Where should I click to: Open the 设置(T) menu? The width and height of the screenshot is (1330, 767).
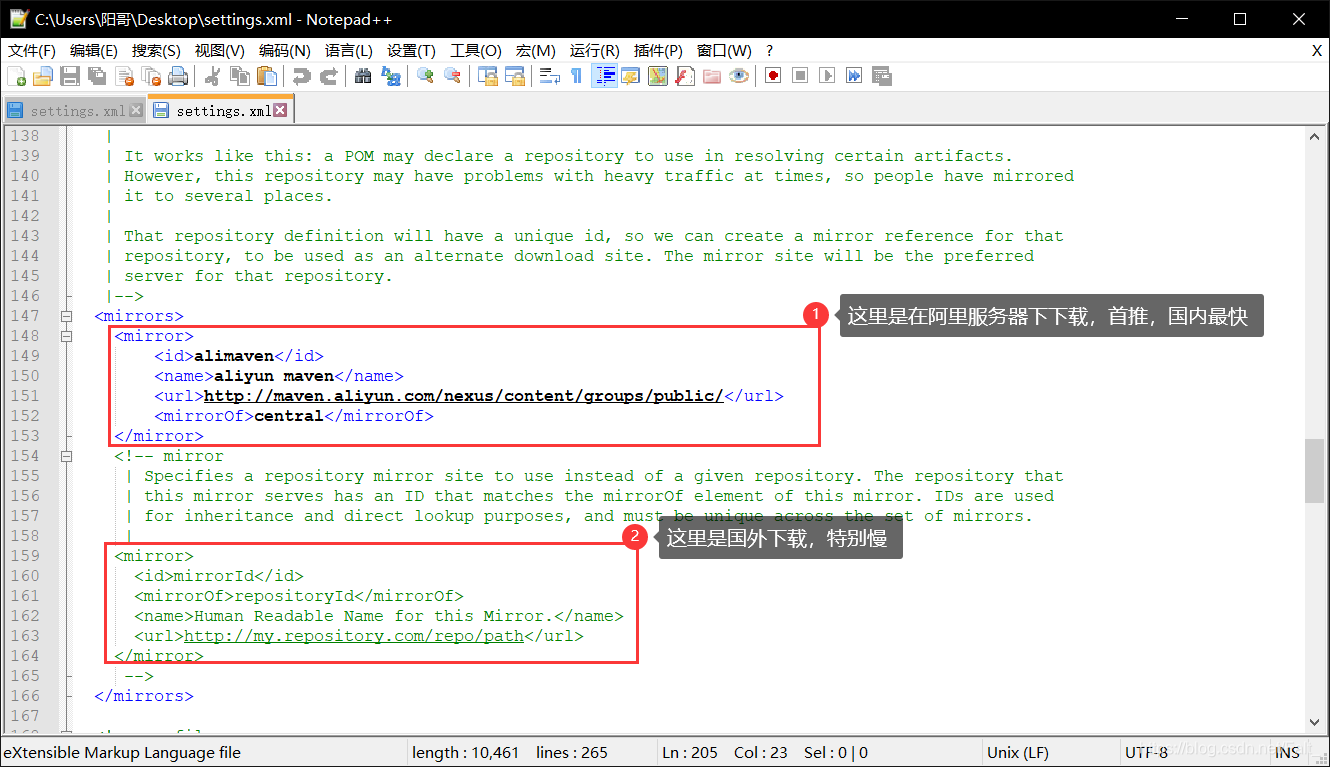click(x=412, y=51)
